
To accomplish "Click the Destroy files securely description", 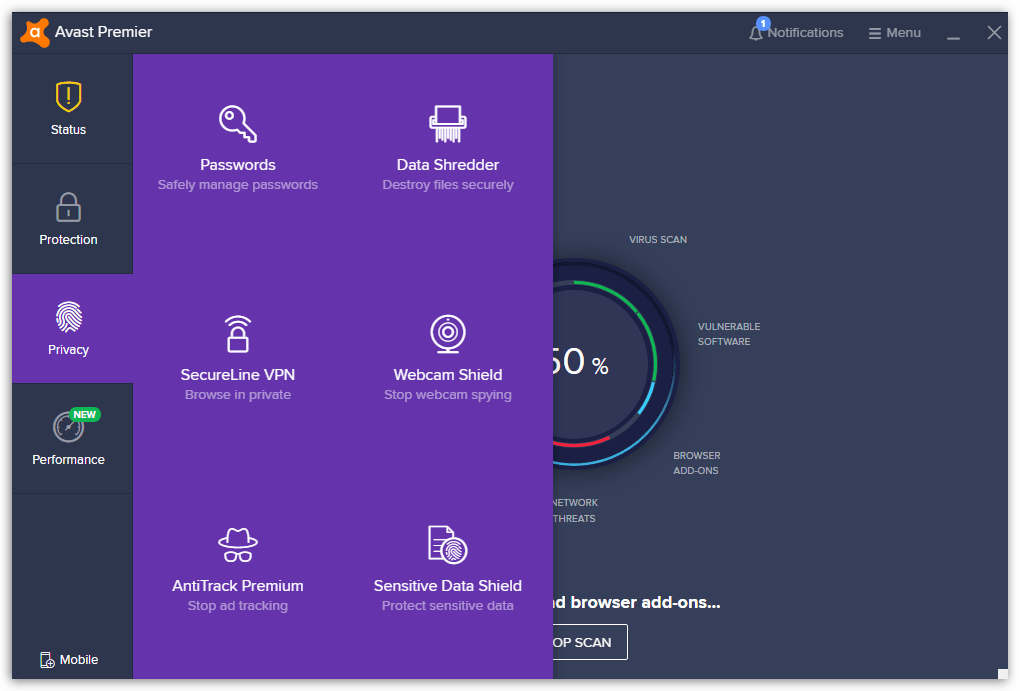I will click(x=447, y=185).
